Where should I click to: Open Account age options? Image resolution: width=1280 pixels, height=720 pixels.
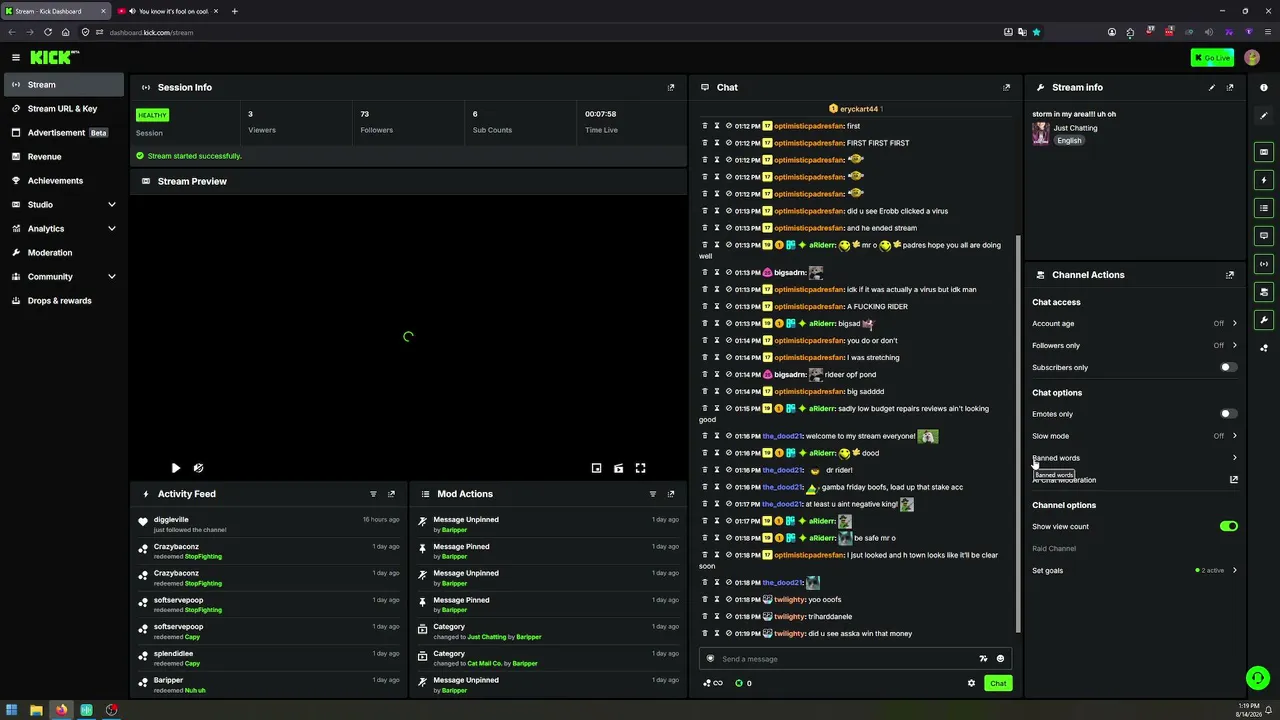1135,324
